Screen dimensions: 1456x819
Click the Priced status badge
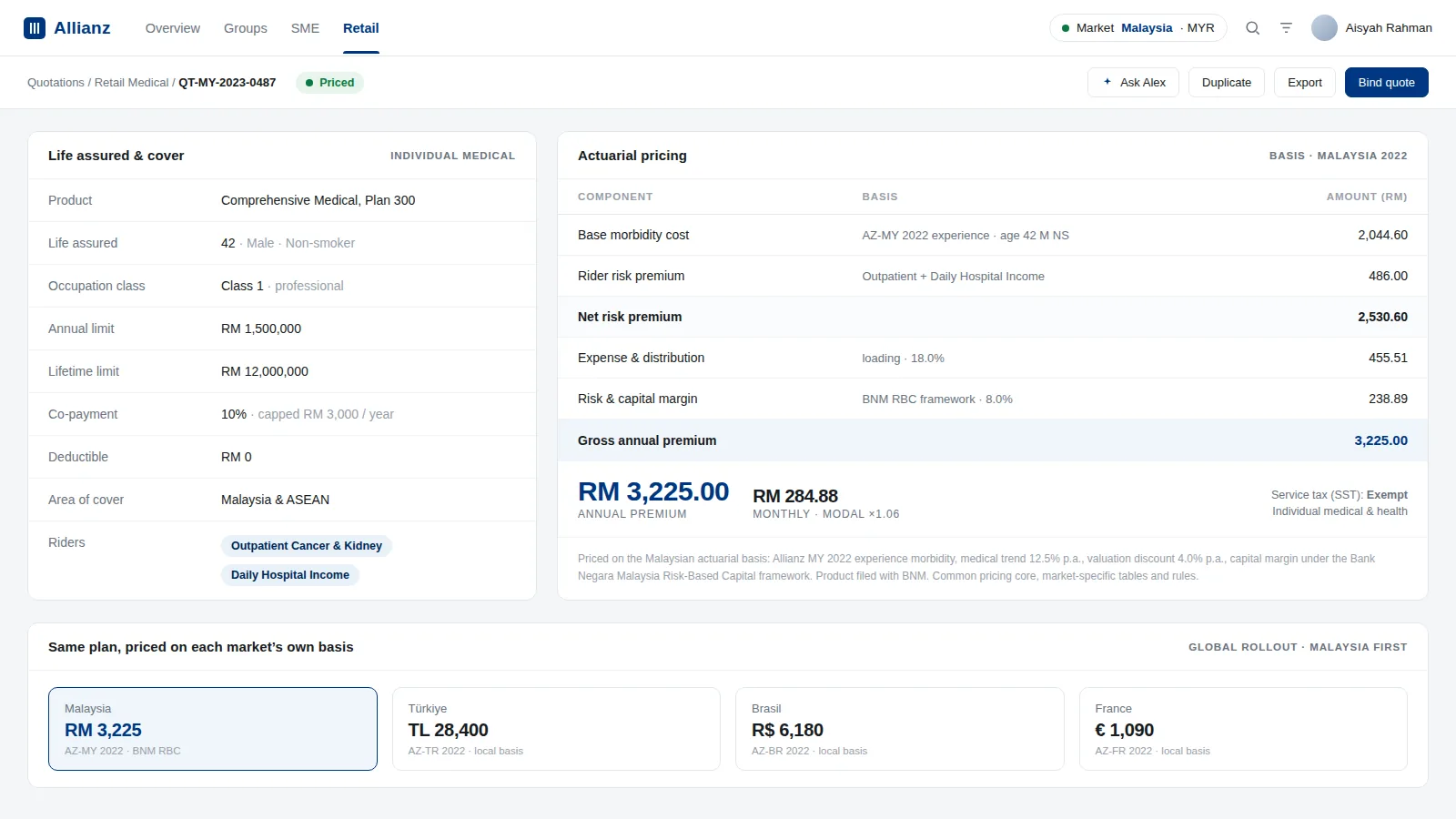click(x=329, y=83)
